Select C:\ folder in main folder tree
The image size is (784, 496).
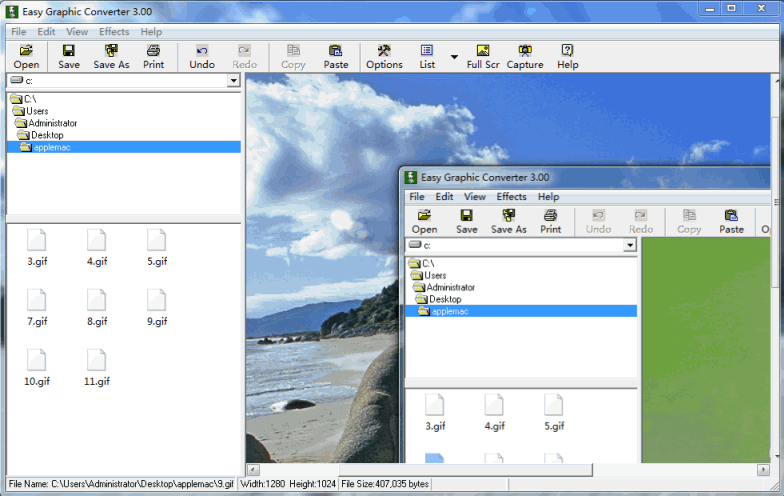(24, 99)
